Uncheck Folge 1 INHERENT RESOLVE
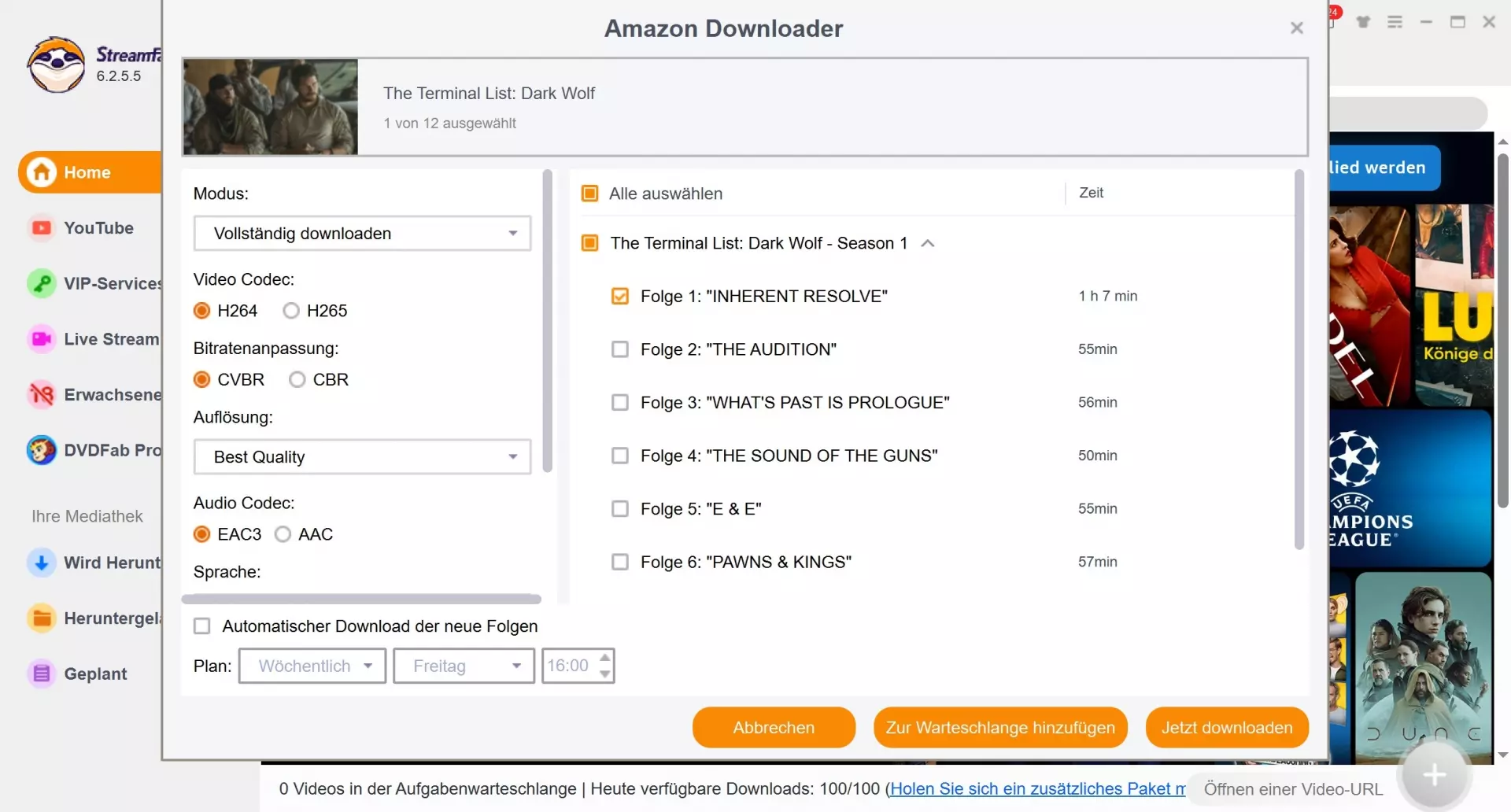 pos(620,297)
